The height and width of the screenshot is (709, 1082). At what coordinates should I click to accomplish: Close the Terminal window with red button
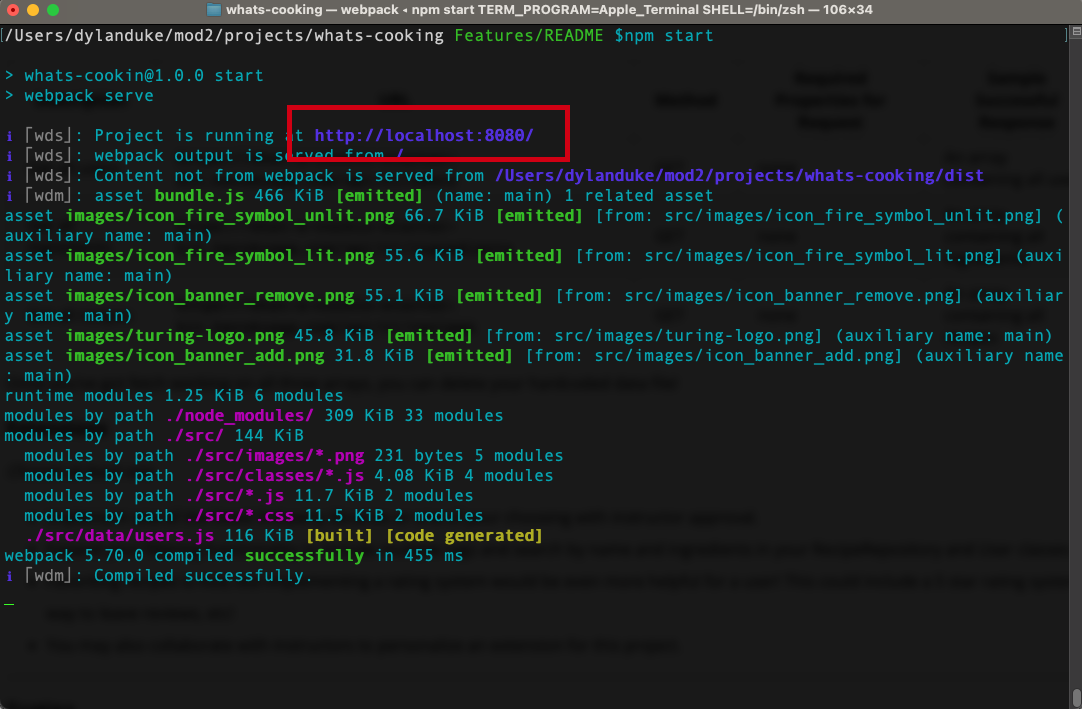coord(12,10)
